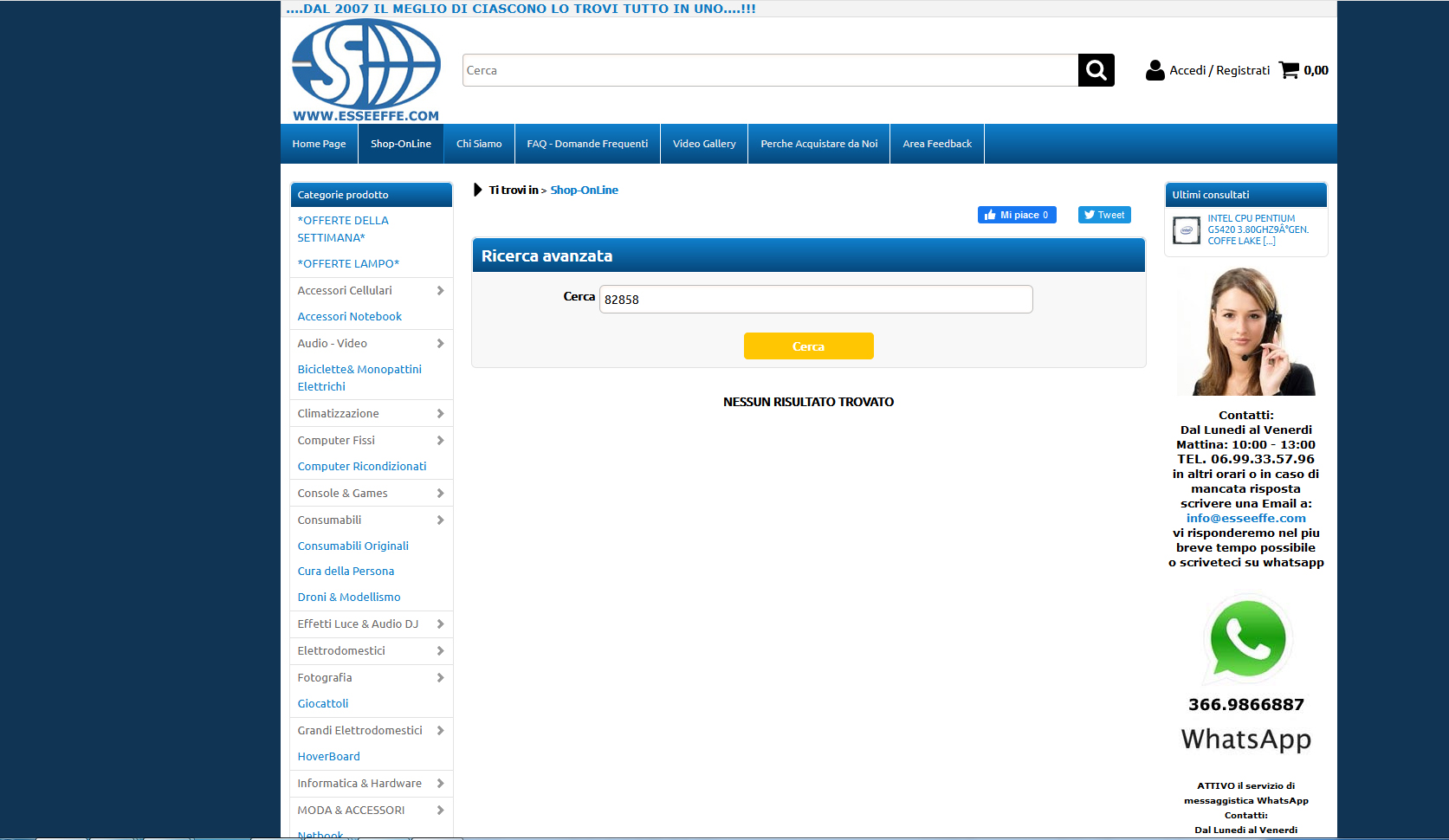Open FAQ - Domande Frequenti menu item

tap(587, 144)
